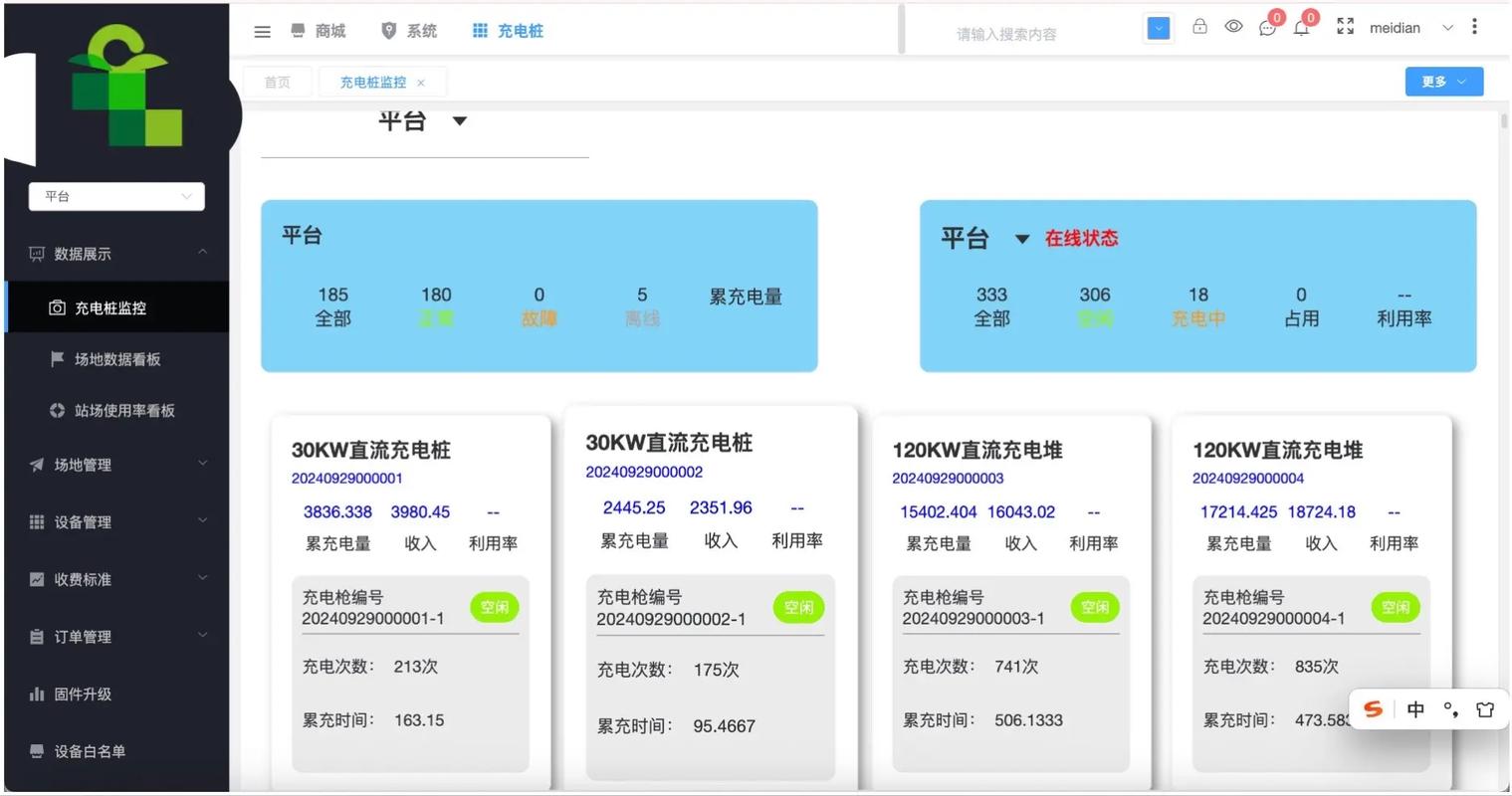Click the Sogou input method S icon
Image resolution: width=1512 pixels, height=796 pixels.
point(1374,709)
